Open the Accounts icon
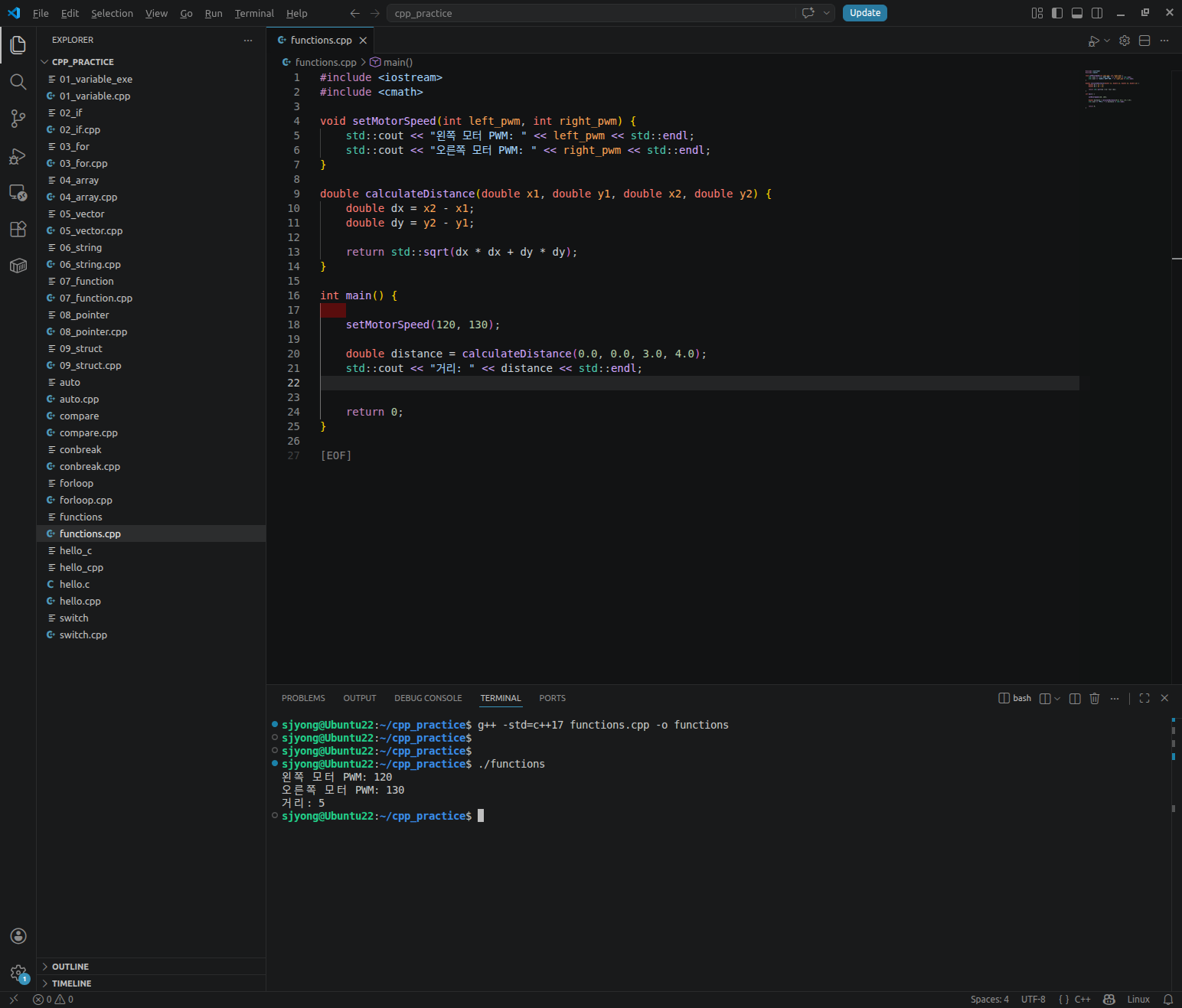The height and width of the screenshot is (1008, 1182). point(18,936)
